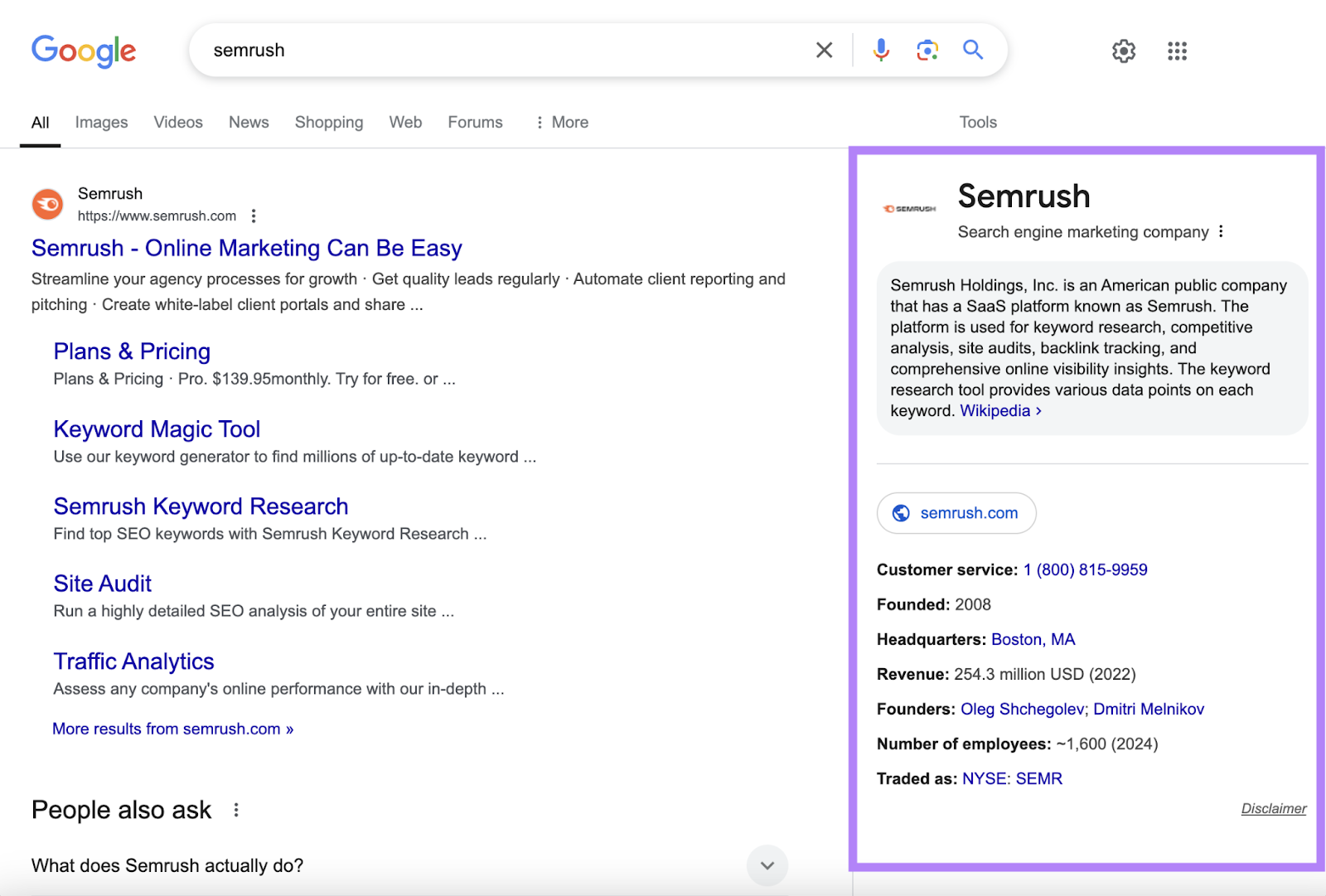This screenshot has width=1326, height=896.
Task: Open the More search filters menu
Action: click(x=562, y=123)
